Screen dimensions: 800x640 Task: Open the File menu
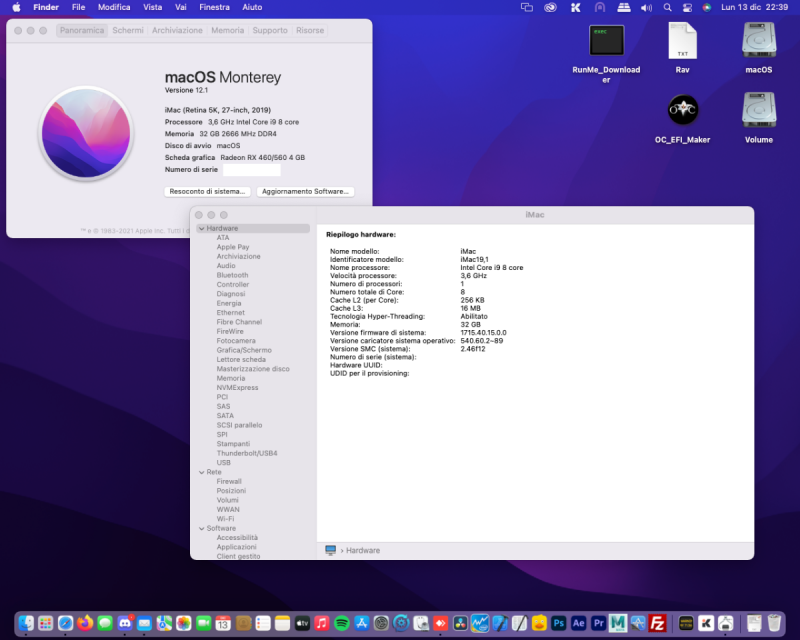pyautogui.click(x=79, y=7)
